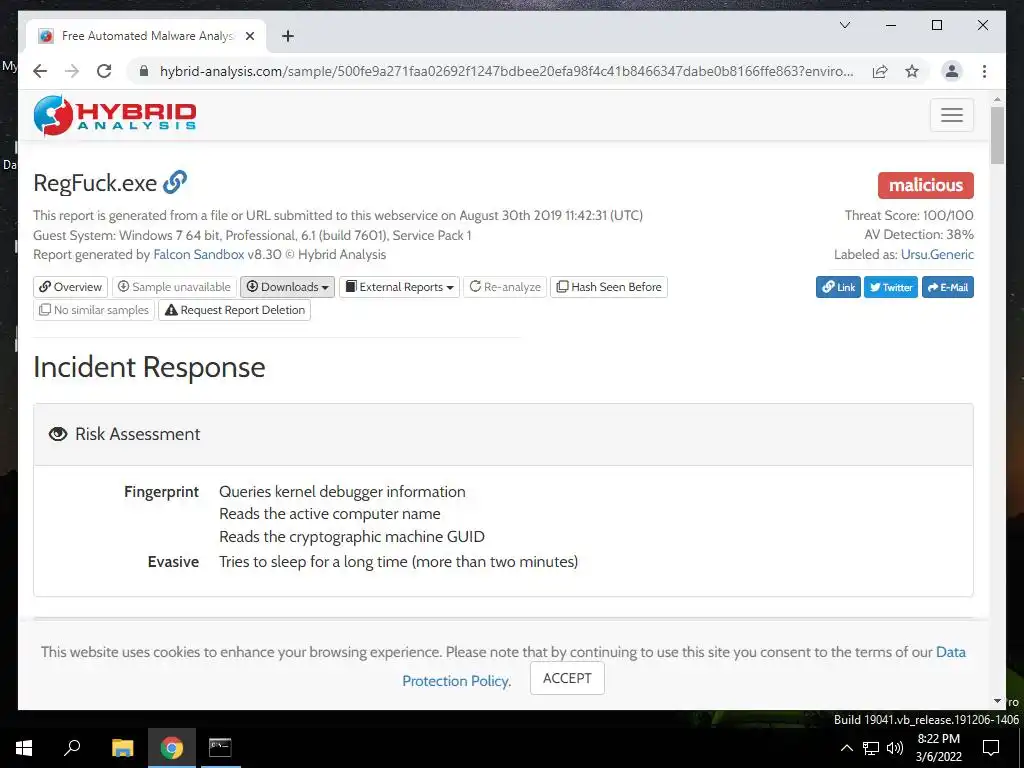The height and width of the screenshot is (768, 1024).
Task: Open the Falcon Sandbox link
Action: (199, 255)
